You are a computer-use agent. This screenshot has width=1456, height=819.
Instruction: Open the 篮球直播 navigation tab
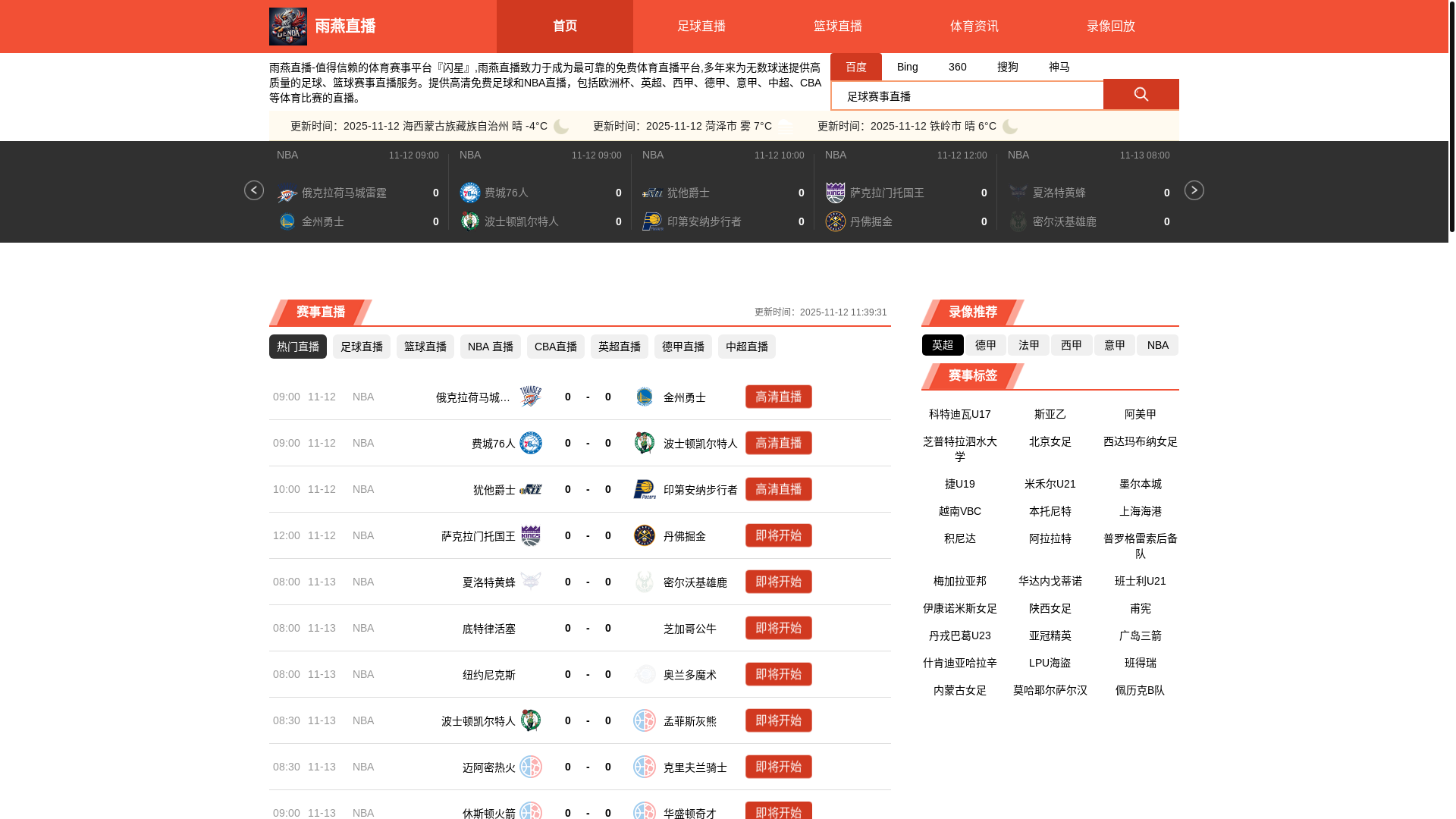(838, 27)
